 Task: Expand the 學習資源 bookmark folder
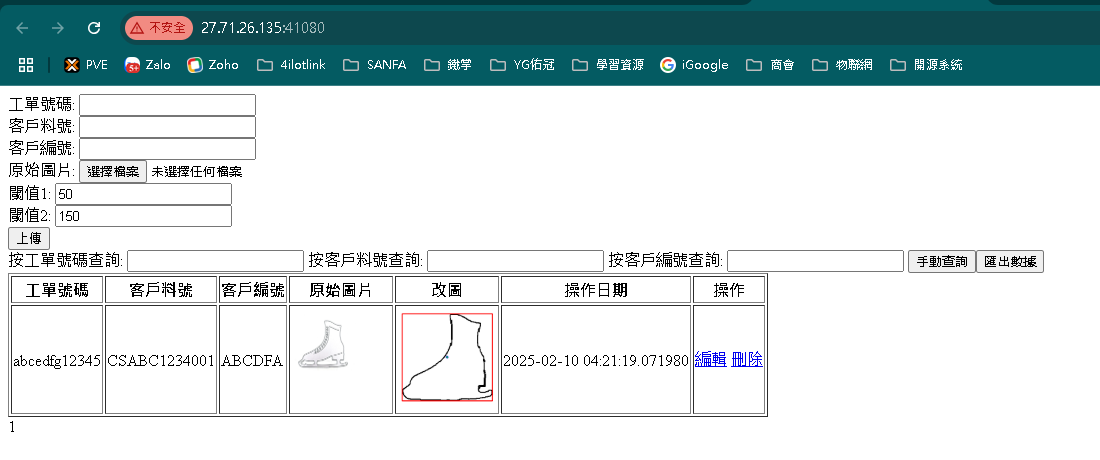tap(608, 65)
